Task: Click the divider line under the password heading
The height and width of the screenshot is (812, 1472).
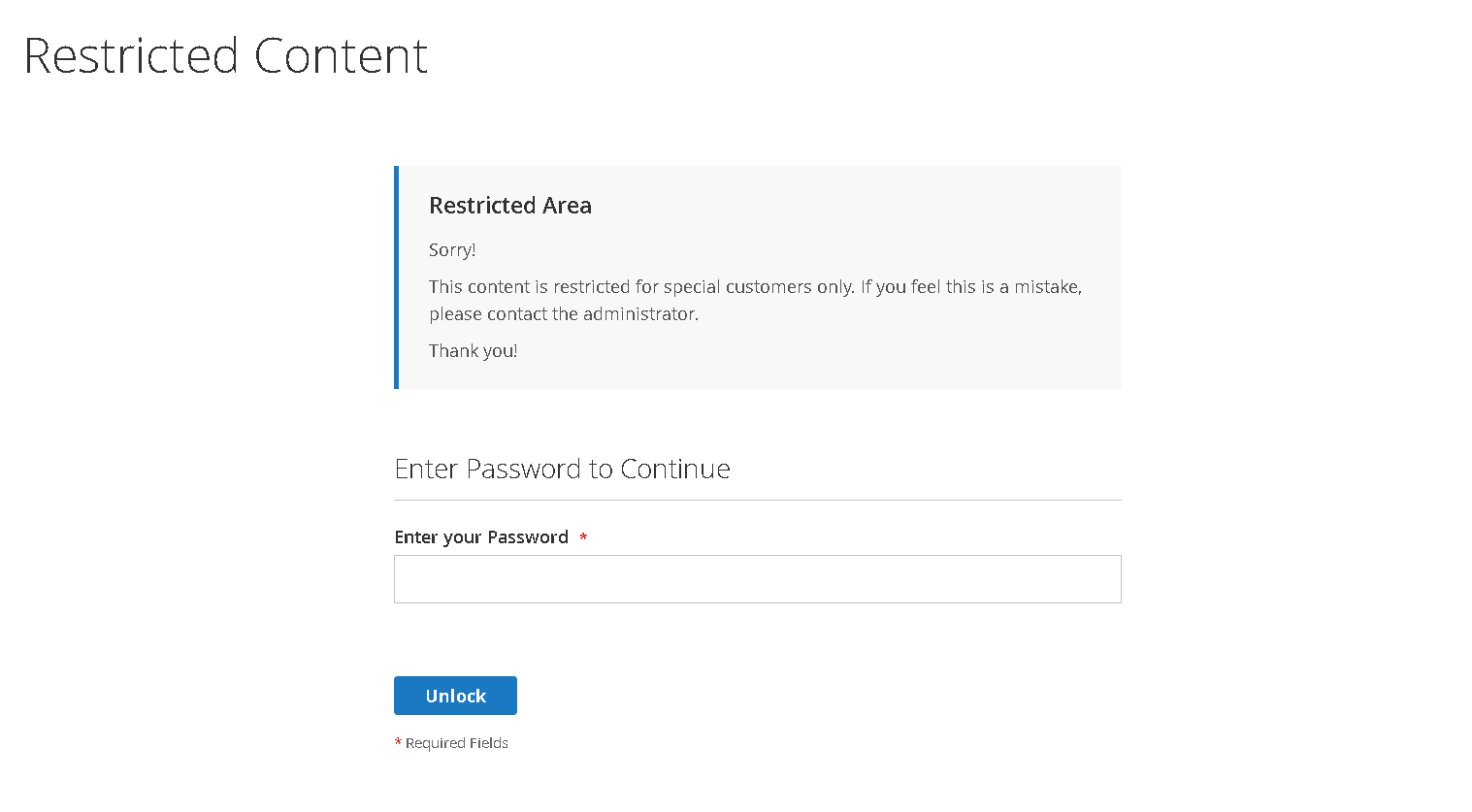Action: click(757, 499)
